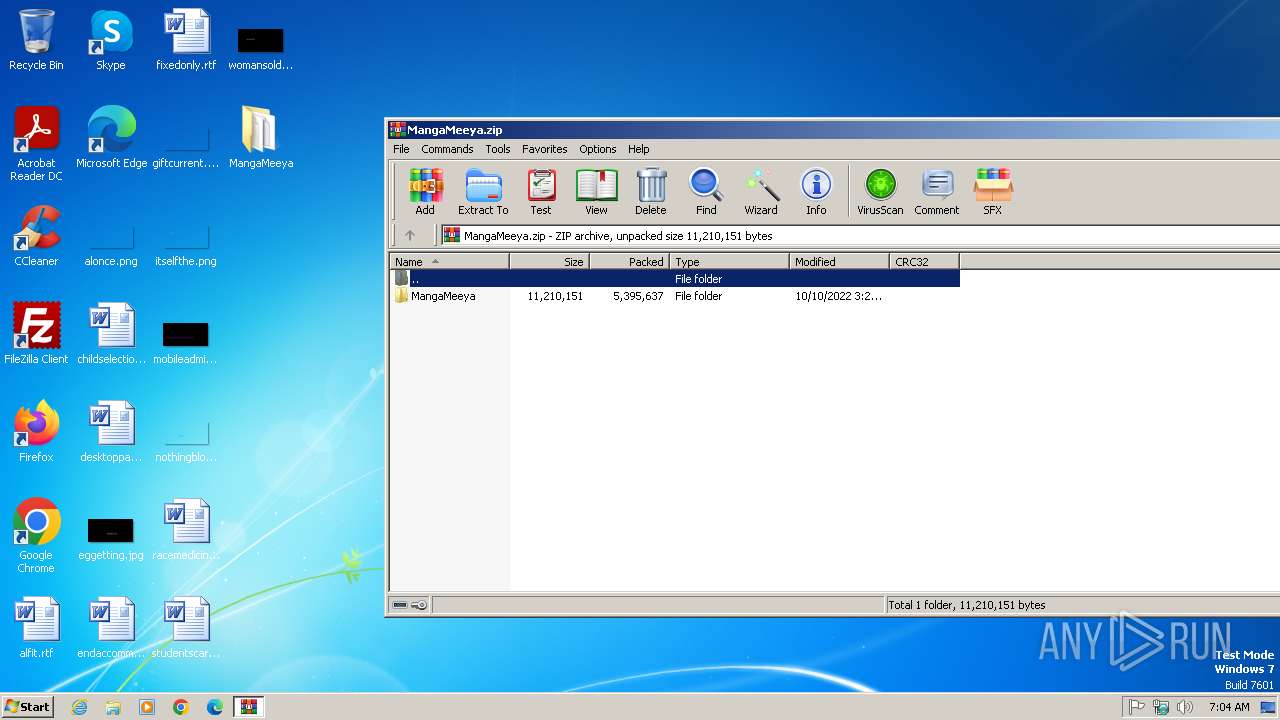1280x720 pixels.
Task: Click the archive path address field
Action: 860,236
